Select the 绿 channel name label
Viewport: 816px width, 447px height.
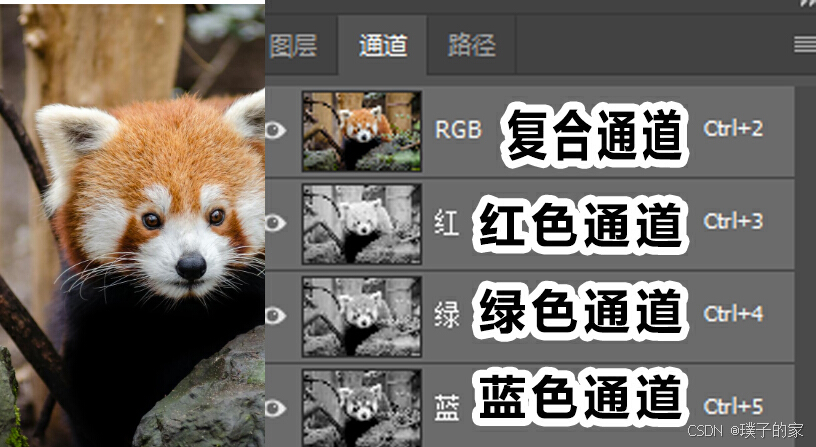pos(447,315)
